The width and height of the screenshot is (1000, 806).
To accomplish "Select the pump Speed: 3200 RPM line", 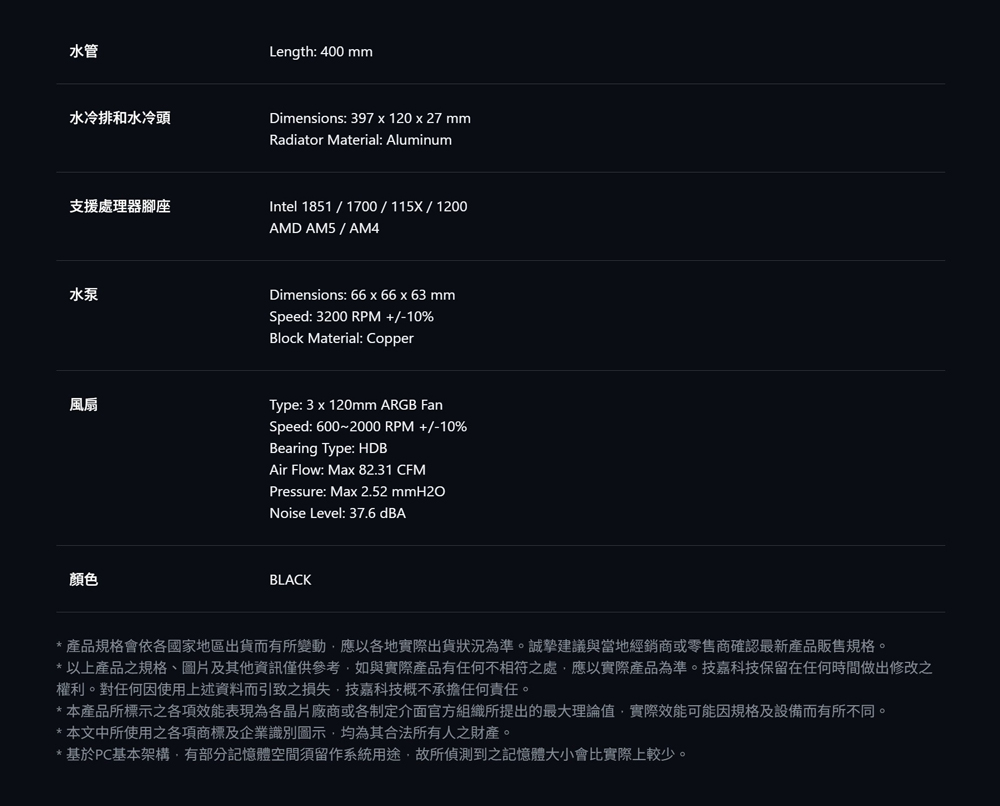I will point(351,316).
